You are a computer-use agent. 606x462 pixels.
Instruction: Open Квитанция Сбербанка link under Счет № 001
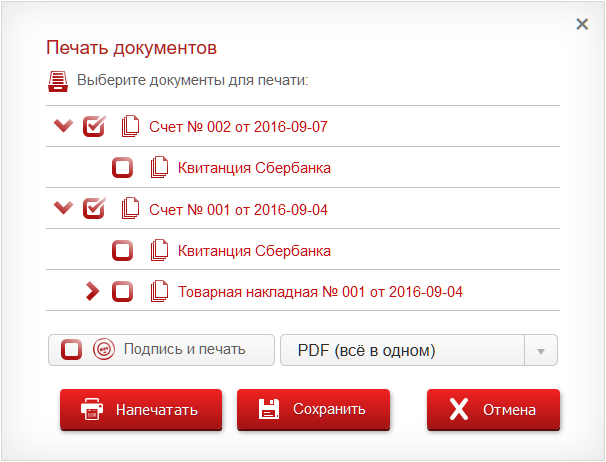click(254, 251)
